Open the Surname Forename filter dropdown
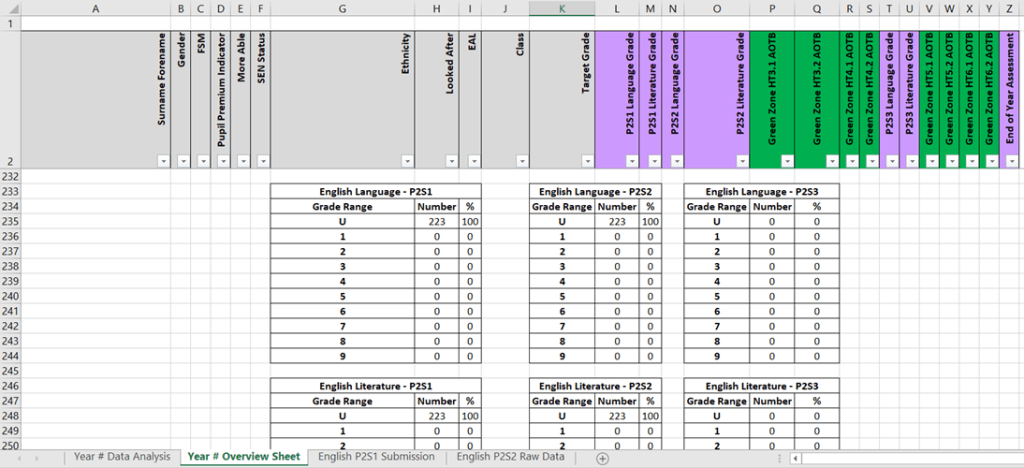Viewport: 1024px width, 468px height. tap(162, 161)
